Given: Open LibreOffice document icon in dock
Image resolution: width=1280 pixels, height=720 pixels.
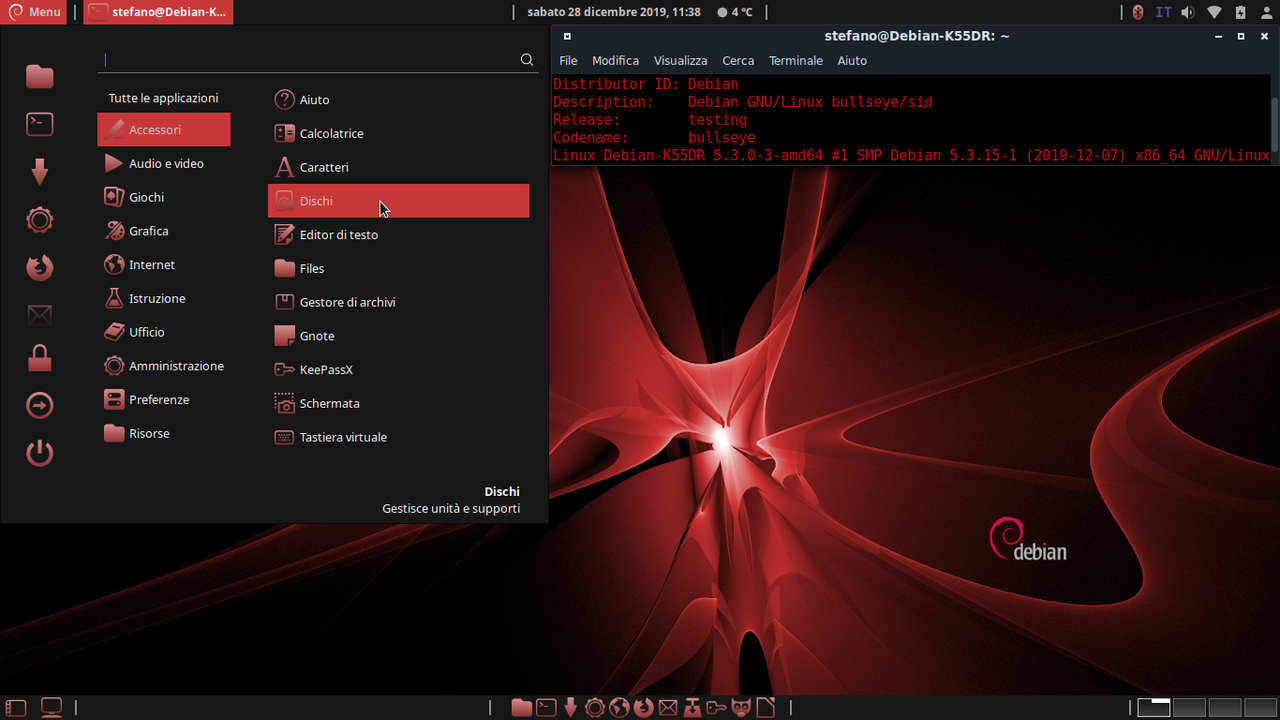Looking at the screenshot, I should coord(765,707).
